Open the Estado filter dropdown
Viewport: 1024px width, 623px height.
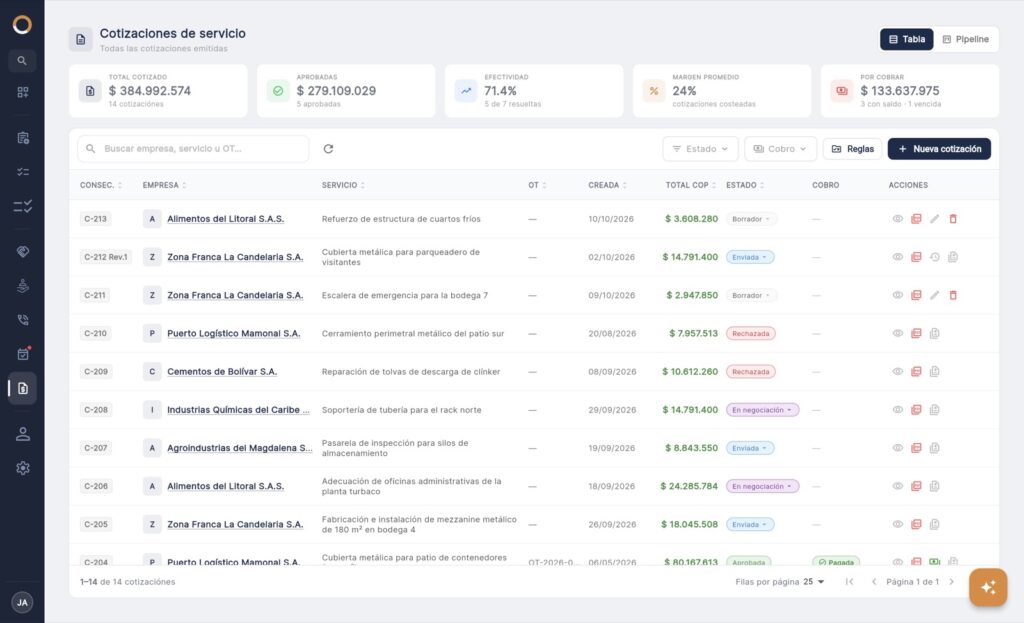pyautogui.click(x=700, y=149)
